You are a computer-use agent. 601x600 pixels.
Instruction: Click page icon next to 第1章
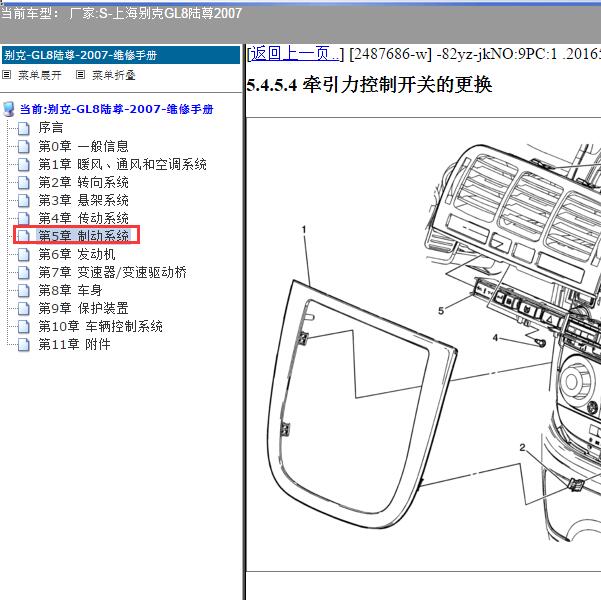24,164
